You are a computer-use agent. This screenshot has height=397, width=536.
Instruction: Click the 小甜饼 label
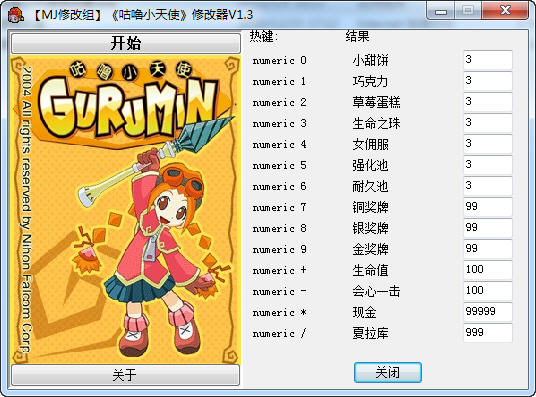371,61
